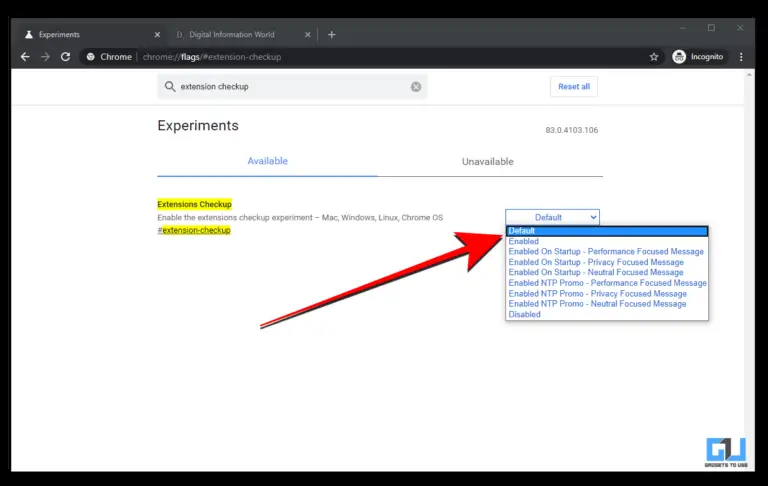Select Enabled option in dropdown list
The width and height of the screenshot is (768, 486).
pyautogui.click(x=524, y=241)
